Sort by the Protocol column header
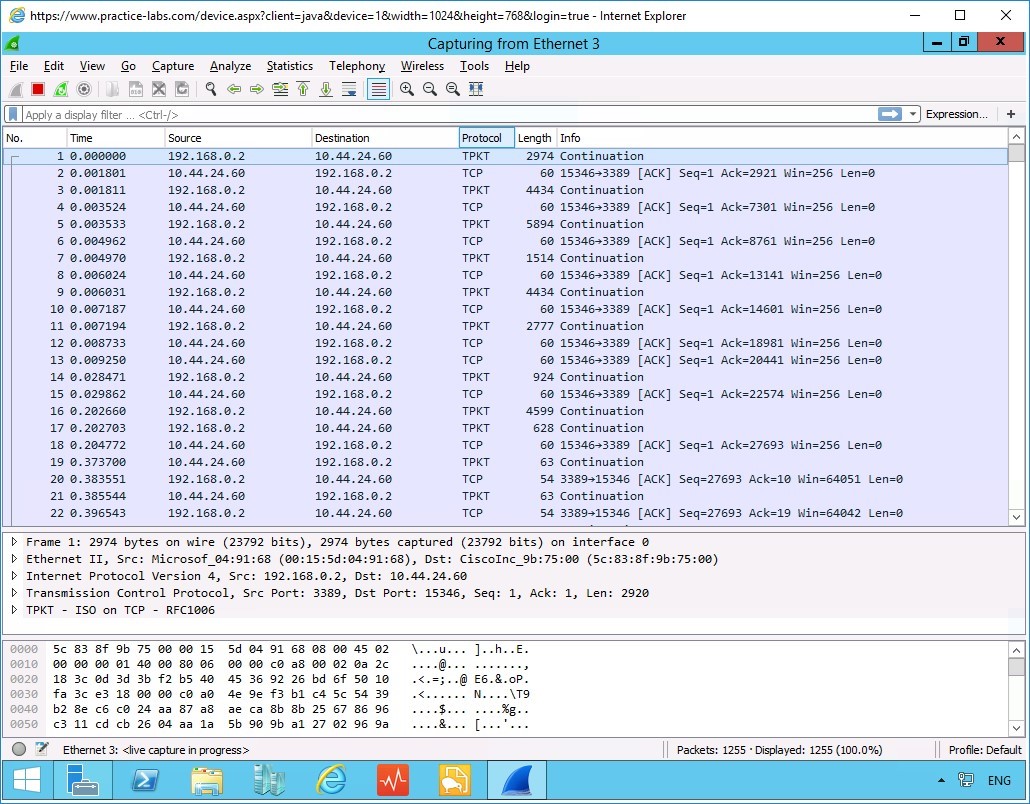Image resolution: width=1030 pixels, height=804 pixels. [486, 138]
